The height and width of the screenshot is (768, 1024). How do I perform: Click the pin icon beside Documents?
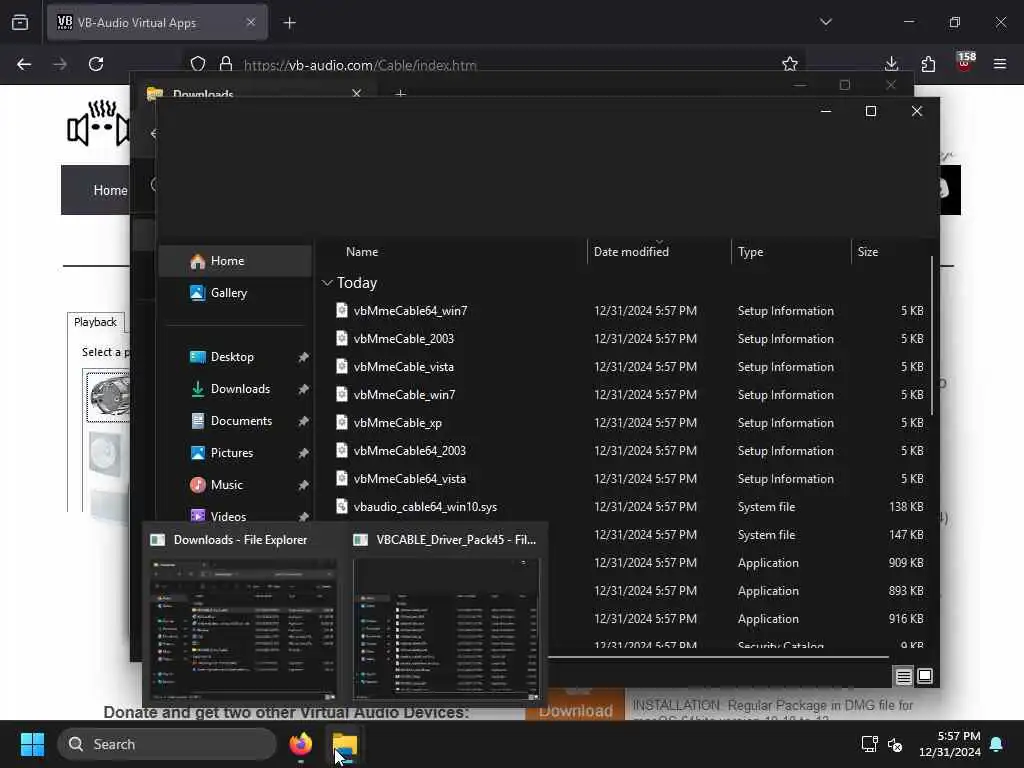tap(303, 421)
